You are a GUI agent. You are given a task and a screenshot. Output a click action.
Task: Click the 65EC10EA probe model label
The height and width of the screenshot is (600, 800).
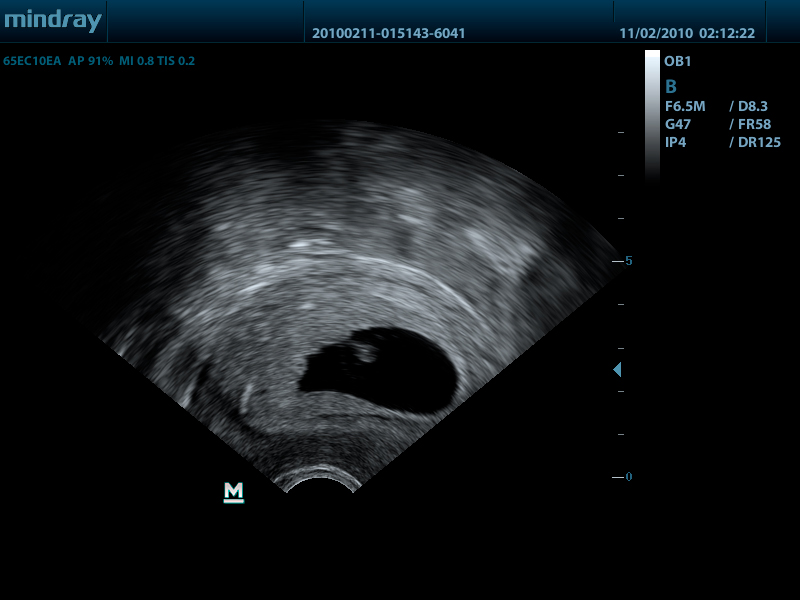[32, 61]
